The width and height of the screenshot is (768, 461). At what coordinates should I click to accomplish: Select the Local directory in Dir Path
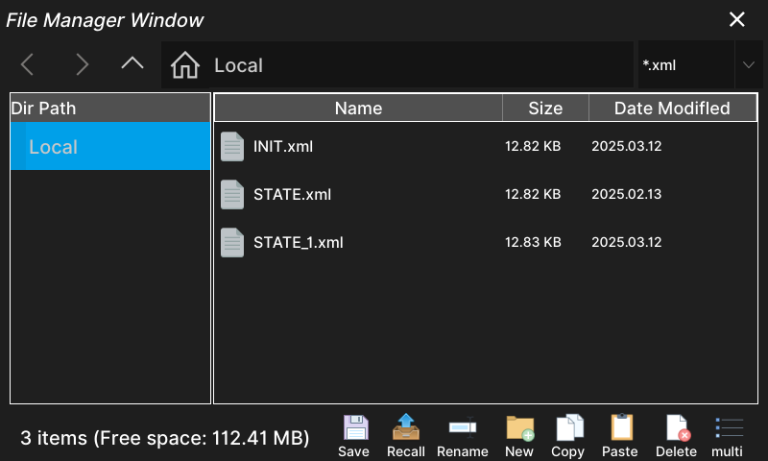tap(110, 147)
